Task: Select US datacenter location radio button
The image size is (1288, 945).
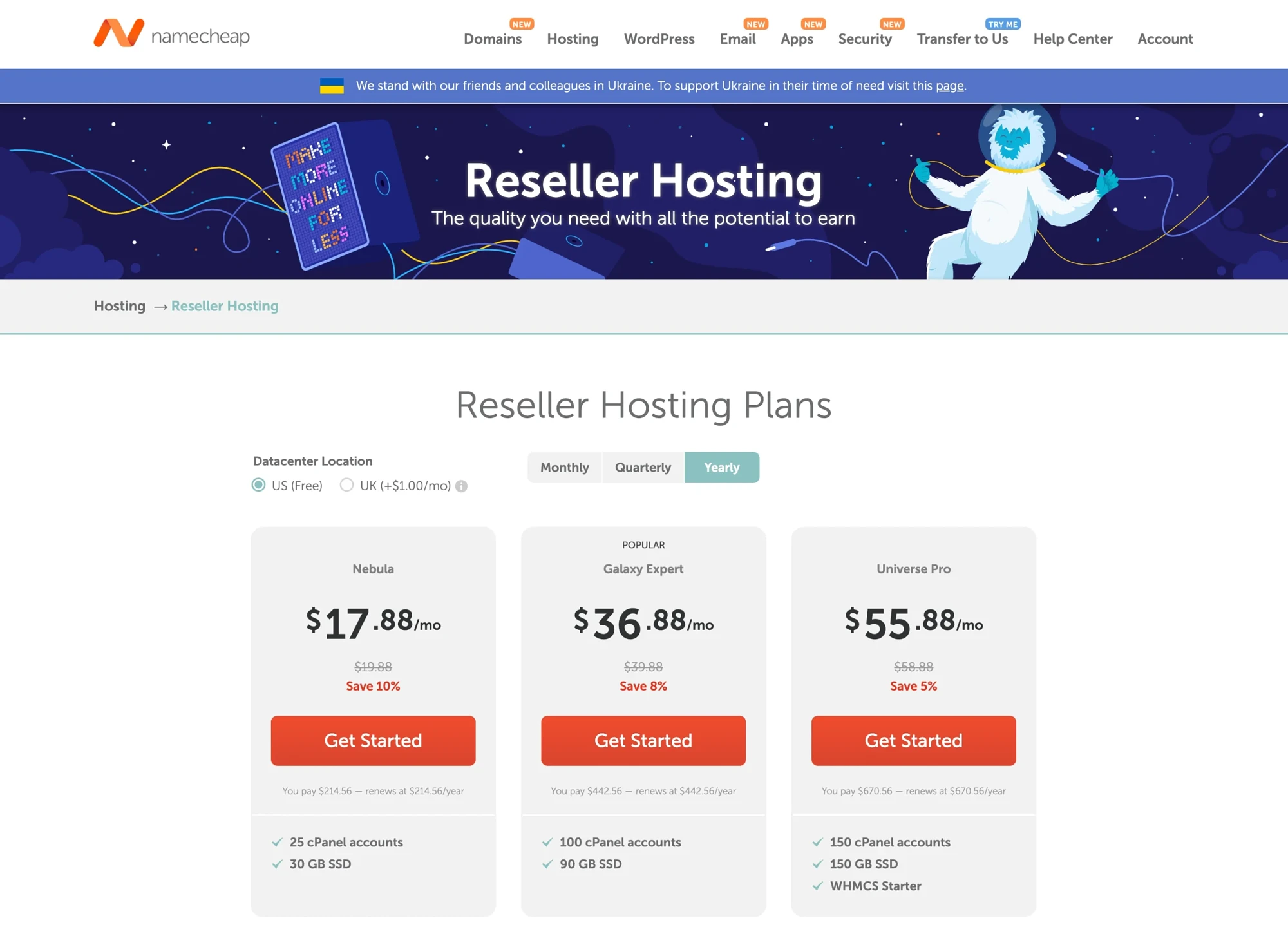Action: (257, 486)
